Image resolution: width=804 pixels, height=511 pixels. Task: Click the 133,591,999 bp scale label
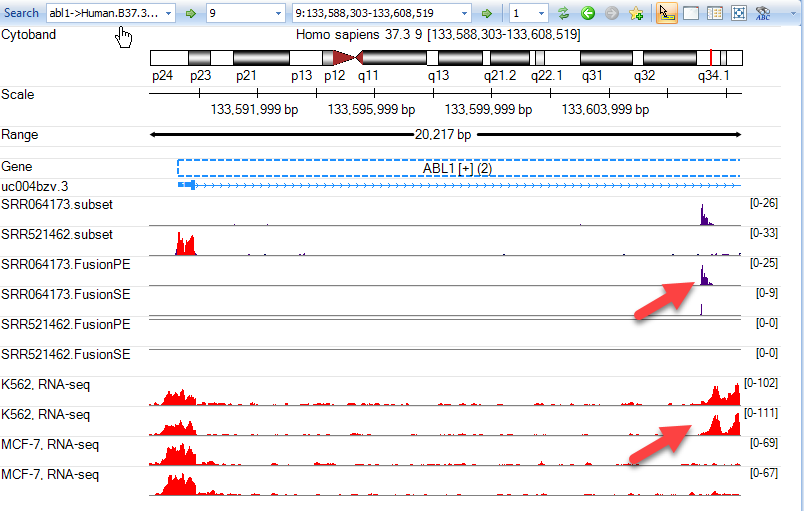point(254,110)
